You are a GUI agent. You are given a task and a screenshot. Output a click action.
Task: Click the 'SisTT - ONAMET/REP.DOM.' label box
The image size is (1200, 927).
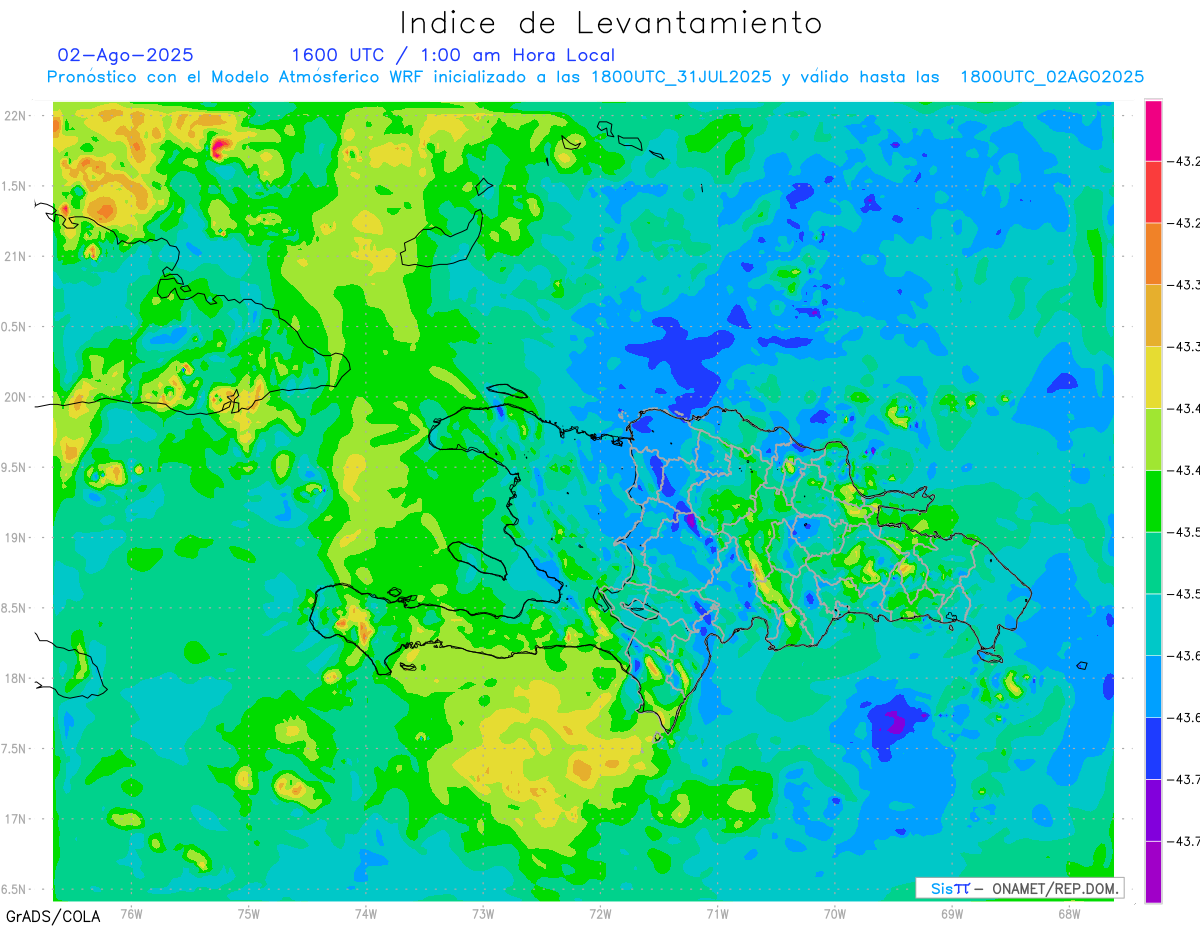point(1020,888)
